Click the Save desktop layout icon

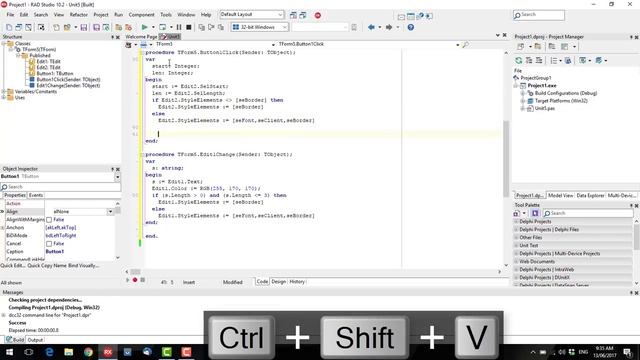pyautogui.click(x=293, y=16)
